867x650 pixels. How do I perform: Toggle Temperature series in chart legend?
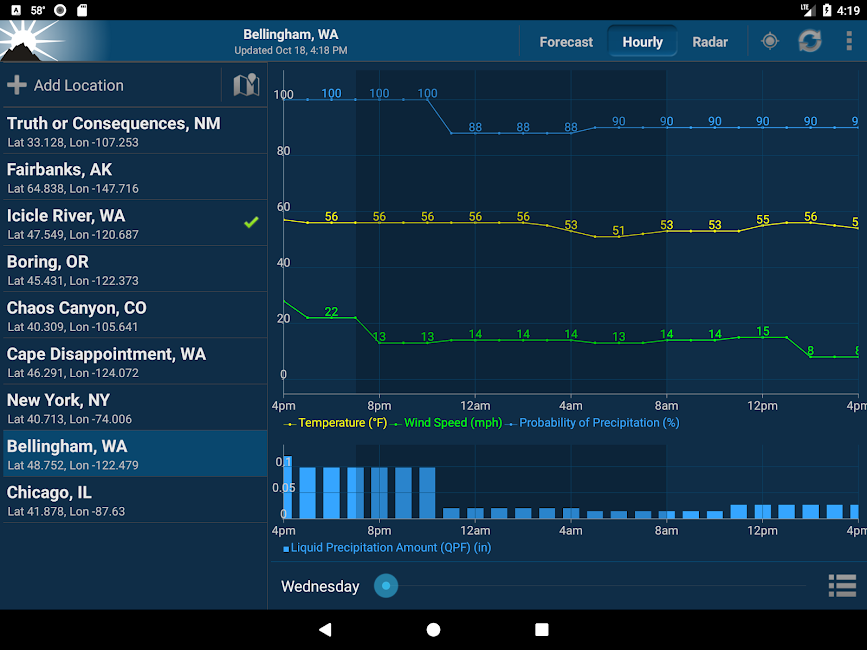pyautogui.click(x=335, y=423)
